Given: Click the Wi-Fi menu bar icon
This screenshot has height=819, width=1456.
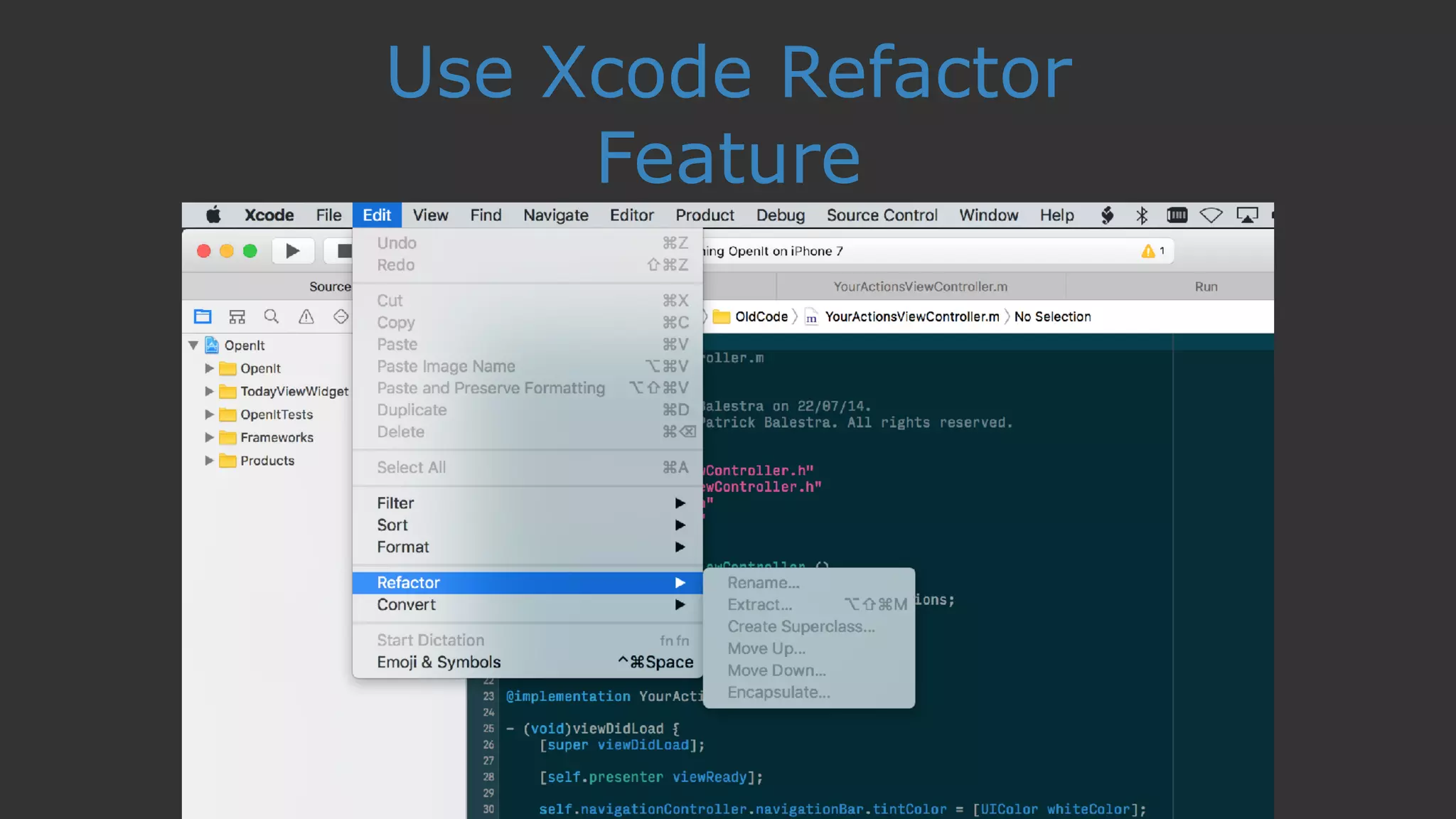Looking at the screenshot, I should coord(1211,215).
